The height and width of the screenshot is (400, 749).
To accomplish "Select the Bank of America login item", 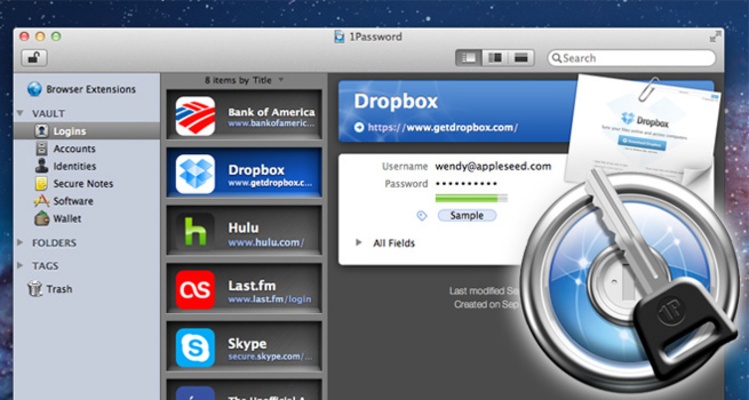I will point(244,115).
